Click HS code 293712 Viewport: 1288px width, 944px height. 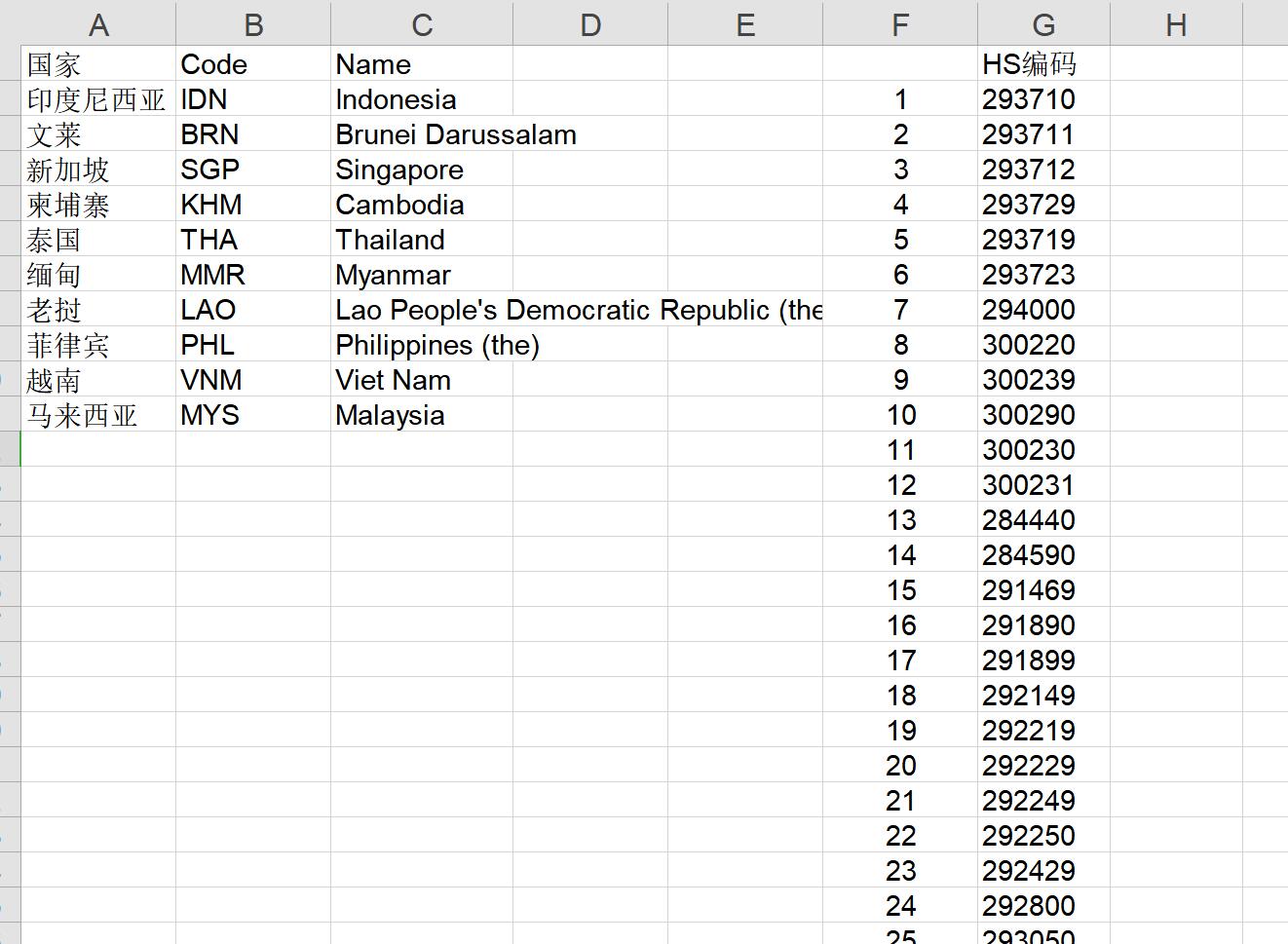(1043, 169)
